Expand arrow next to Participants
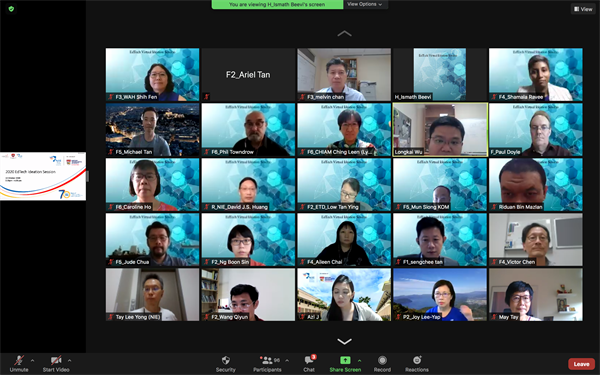This screenshot has height=375, width=600. 287,360
